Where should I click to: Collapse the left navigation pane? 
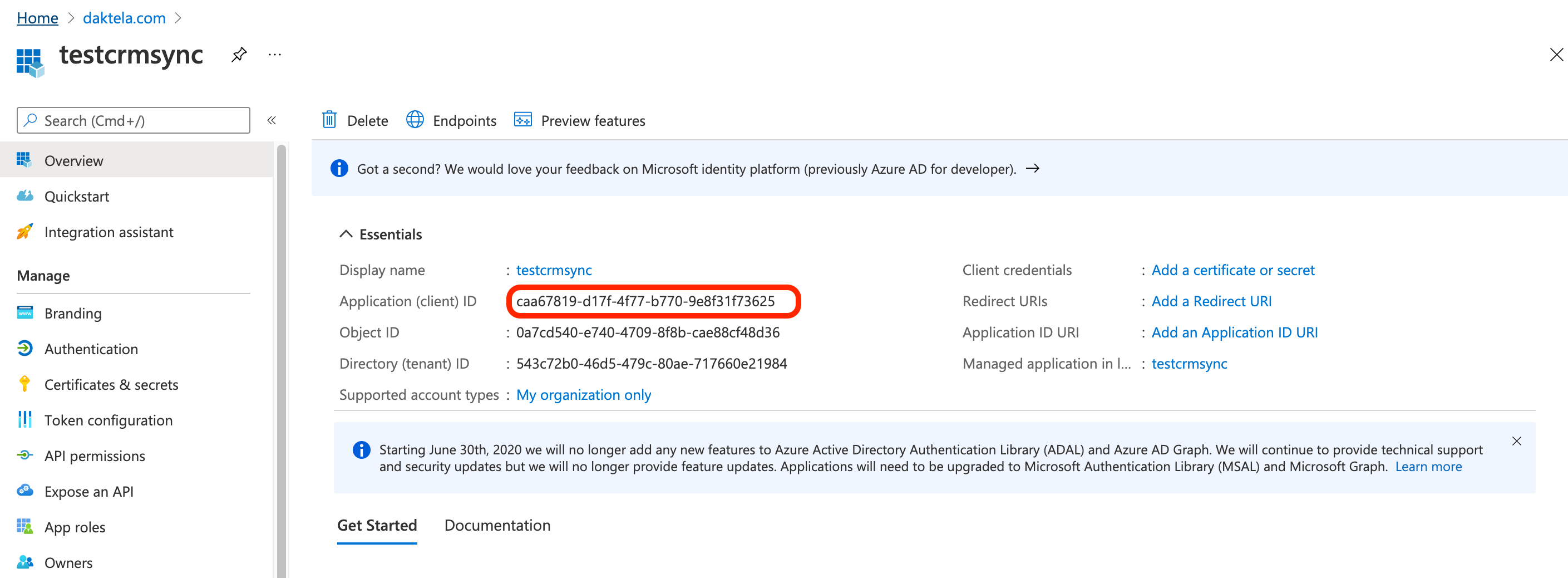[x=272, y=120]
